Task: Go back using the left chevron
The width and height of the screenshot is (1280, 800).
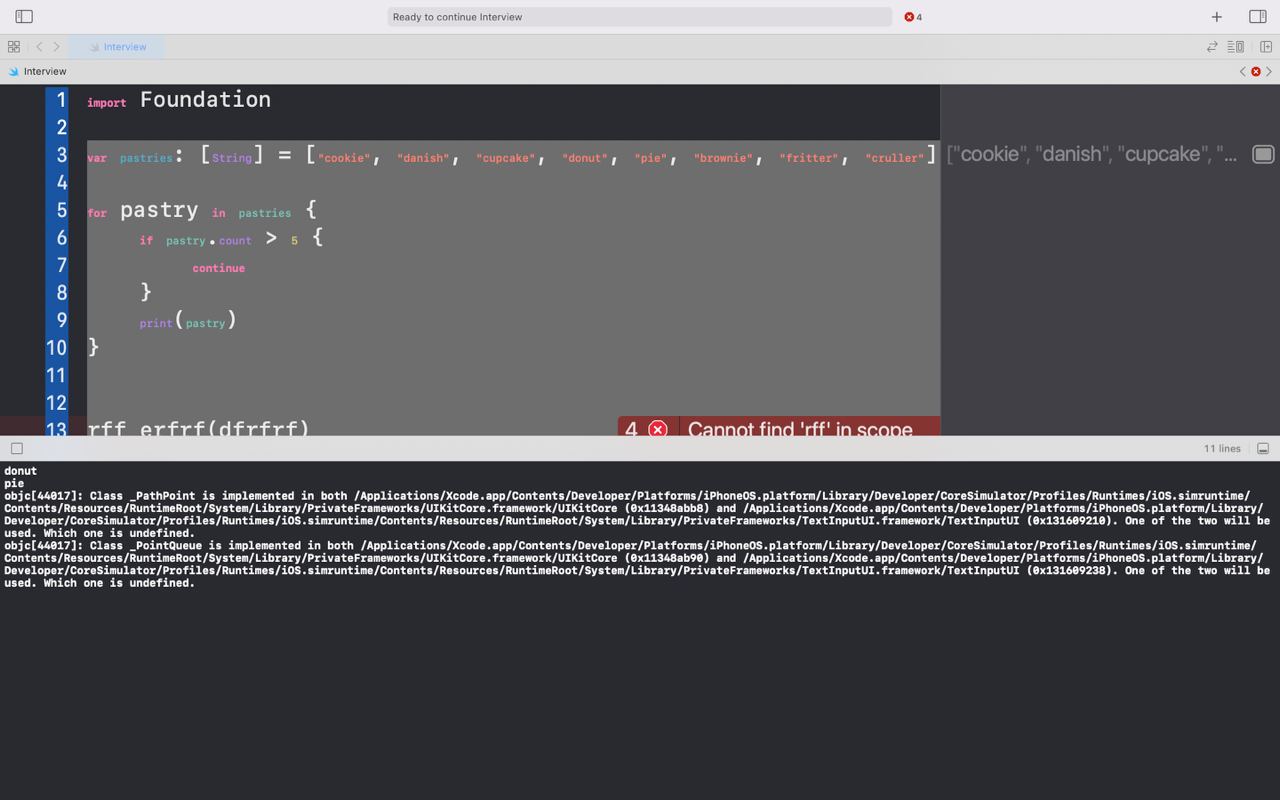Action: [x=39, y=46]
